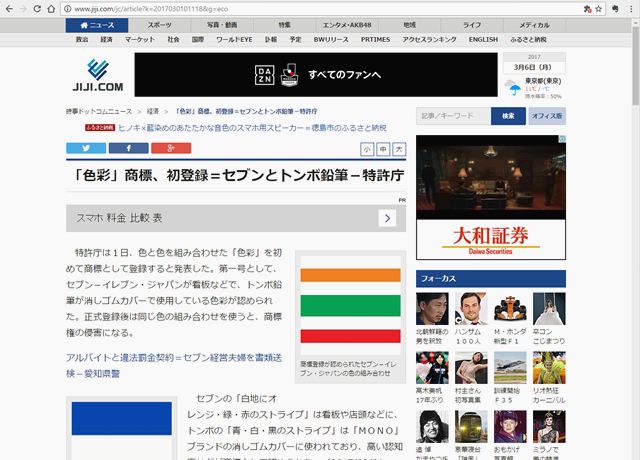Open the ENGLISH menu item
Screen dimensions: 640x460
point(483,39)
